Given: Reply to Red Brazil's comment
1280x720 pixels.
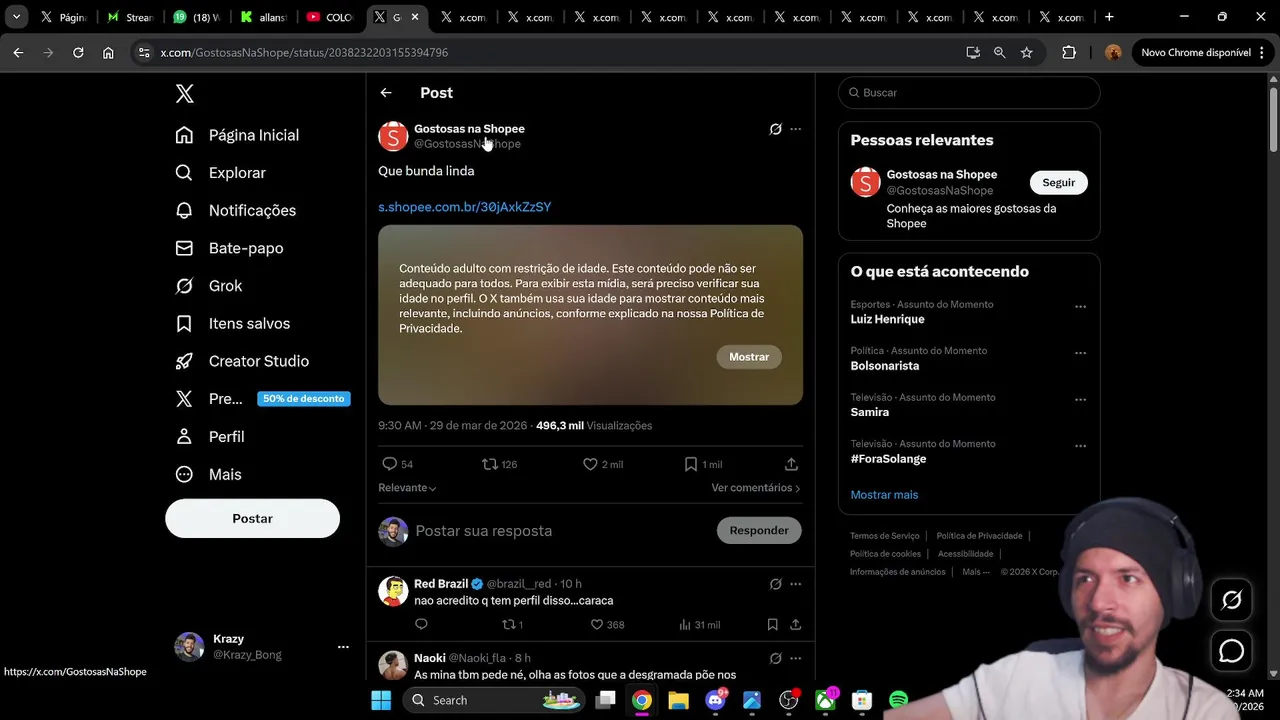Looking at the screenshot, I should pos(421,624).
